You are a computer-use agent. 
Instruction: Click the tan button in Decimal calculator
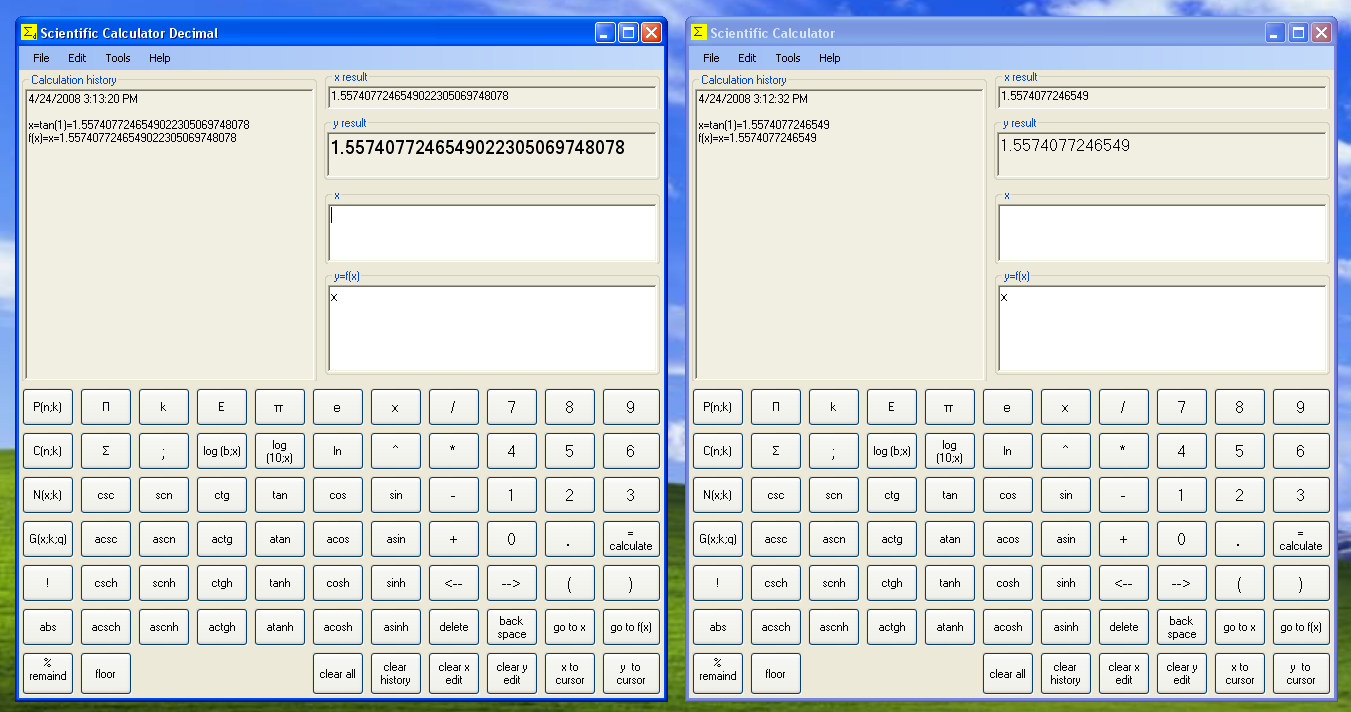280,495
